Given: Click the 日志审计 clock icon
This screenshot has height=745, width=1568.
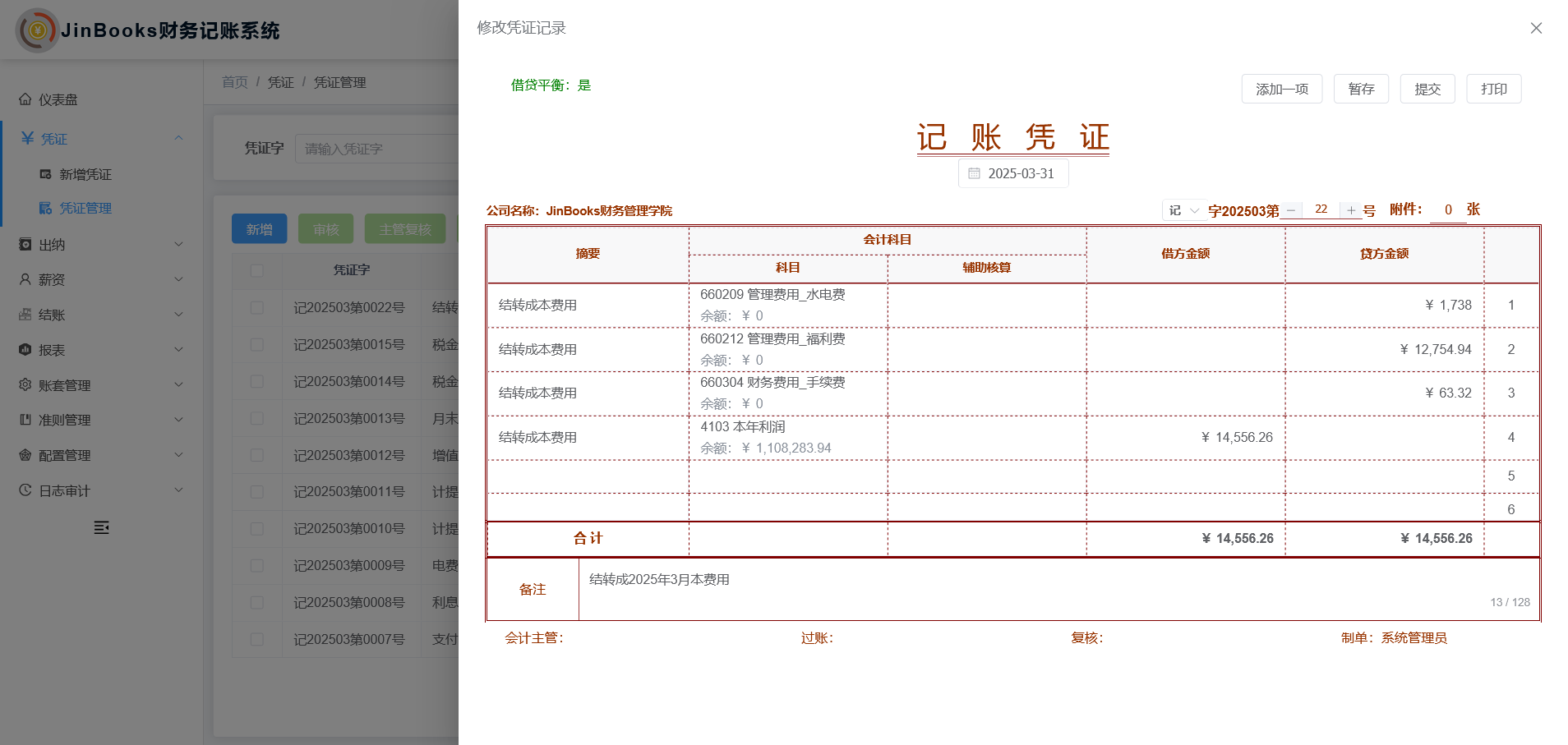Looking at the screenshot, I should click(x=25, y=490).
